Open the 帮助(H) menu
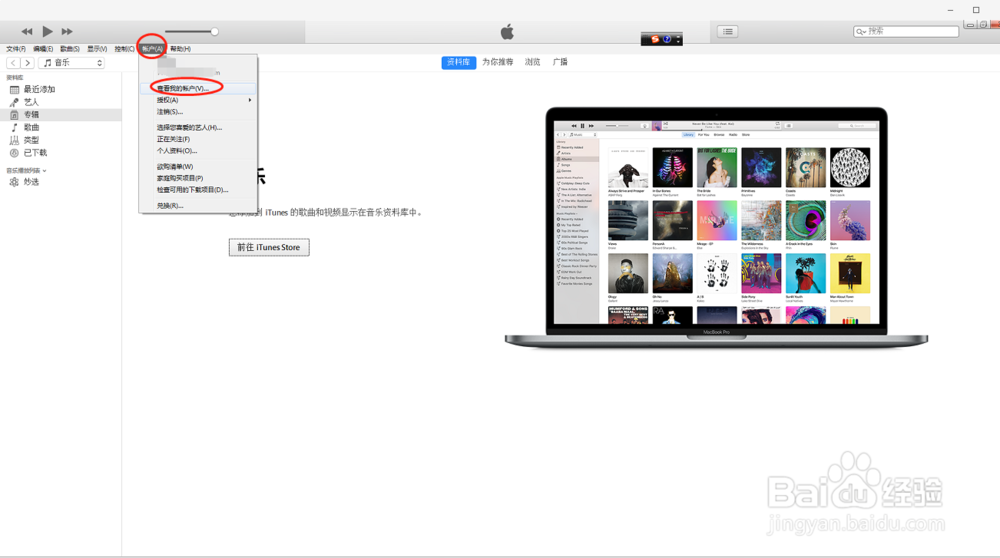Image resolution: width=1000 pixels, height=558 pixels. tap(180, 48)
